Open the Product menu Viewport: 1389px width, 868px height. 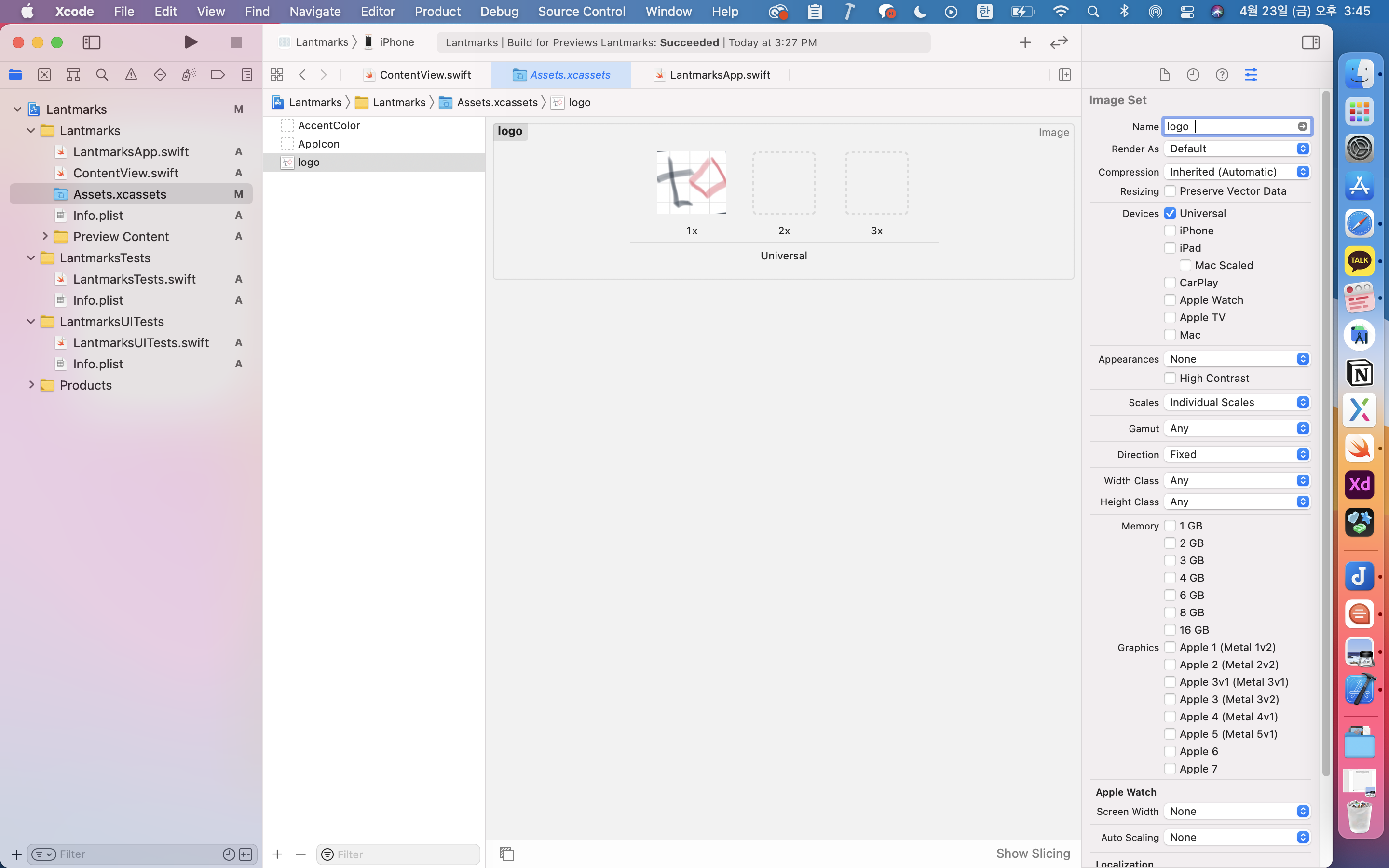click(x=437, y=12)
